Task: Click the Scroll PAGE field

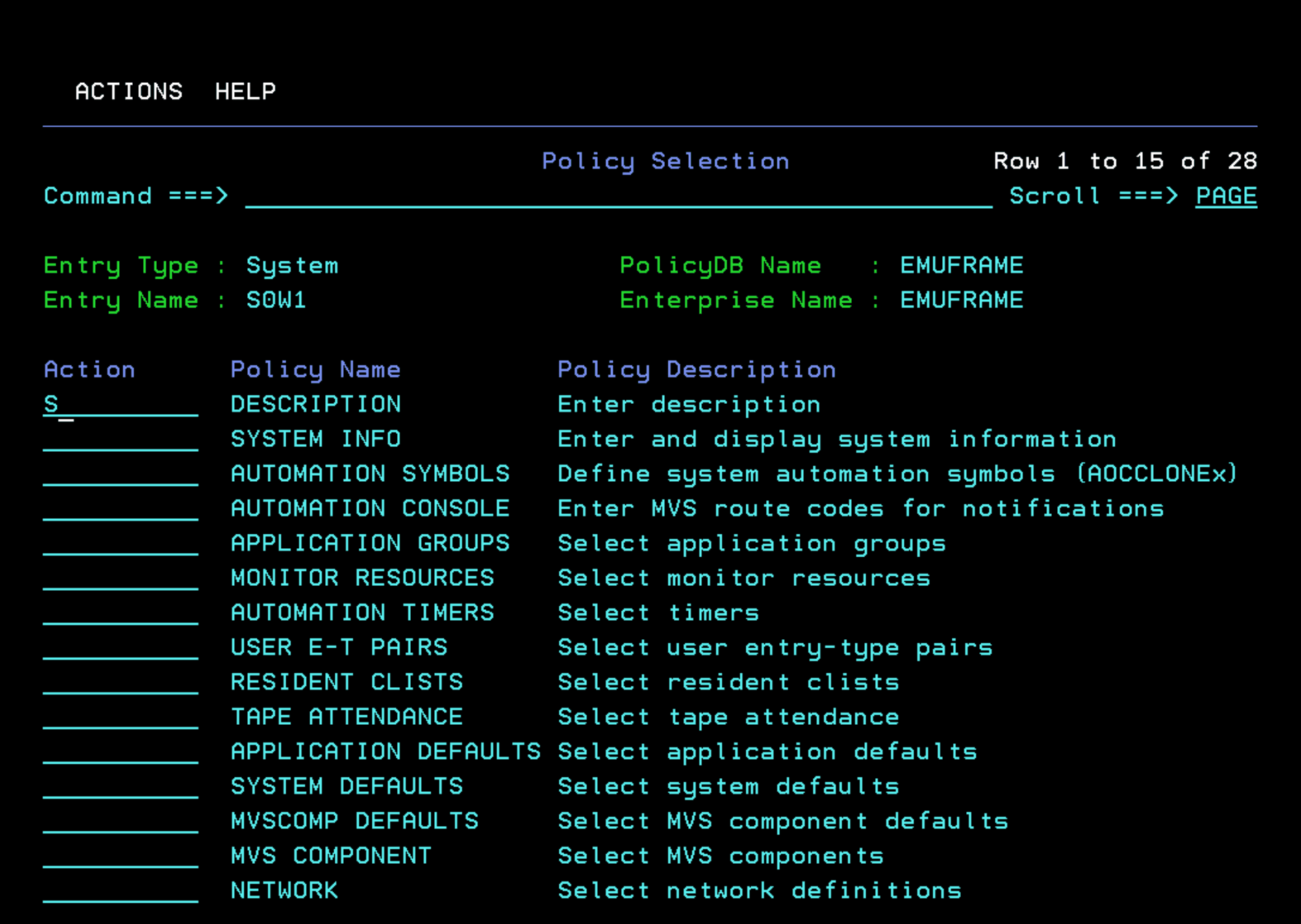Action: [1226, 196]
